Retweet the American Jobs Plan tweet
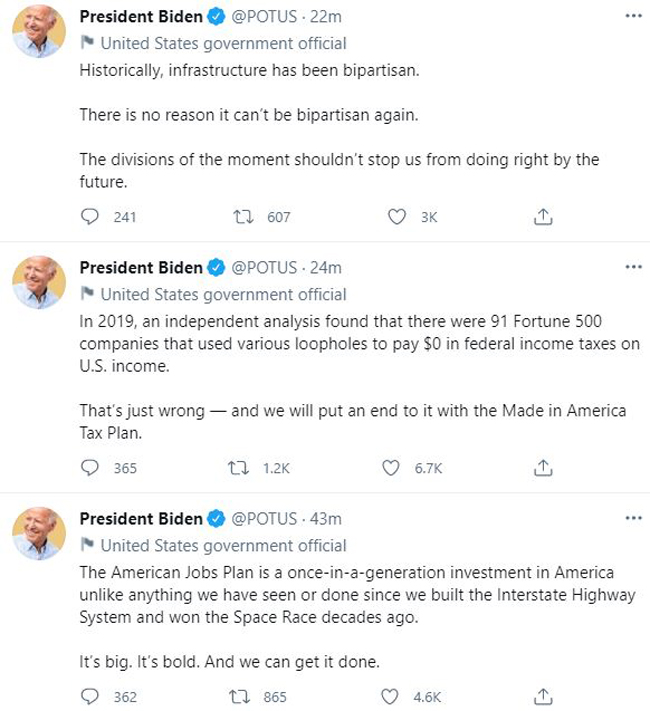Screen dimensions: 650x711 (x=242, y=696)
